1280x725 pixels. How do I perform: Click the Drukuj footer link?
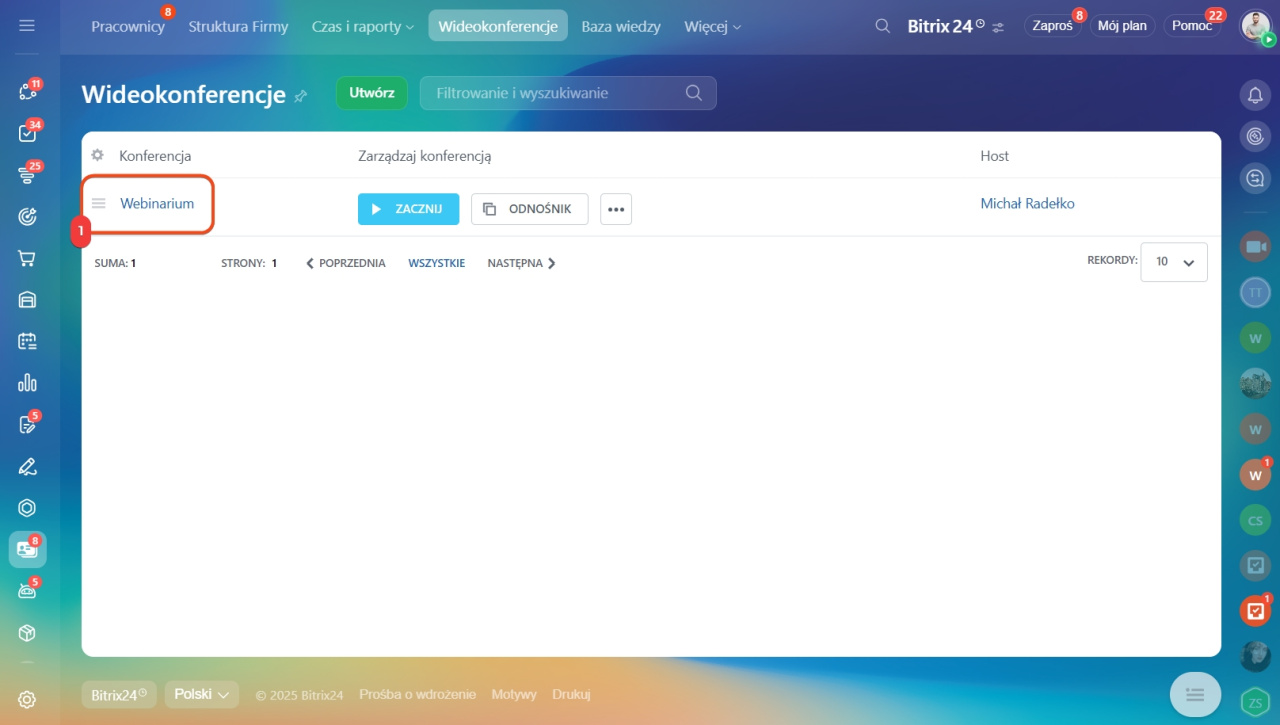pos(571,694)
